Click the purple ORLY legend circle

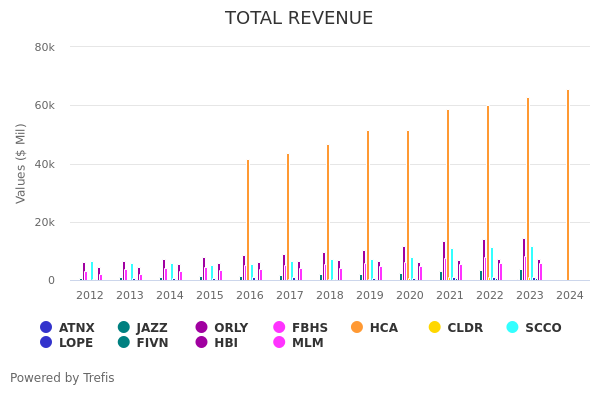(202, 328)
